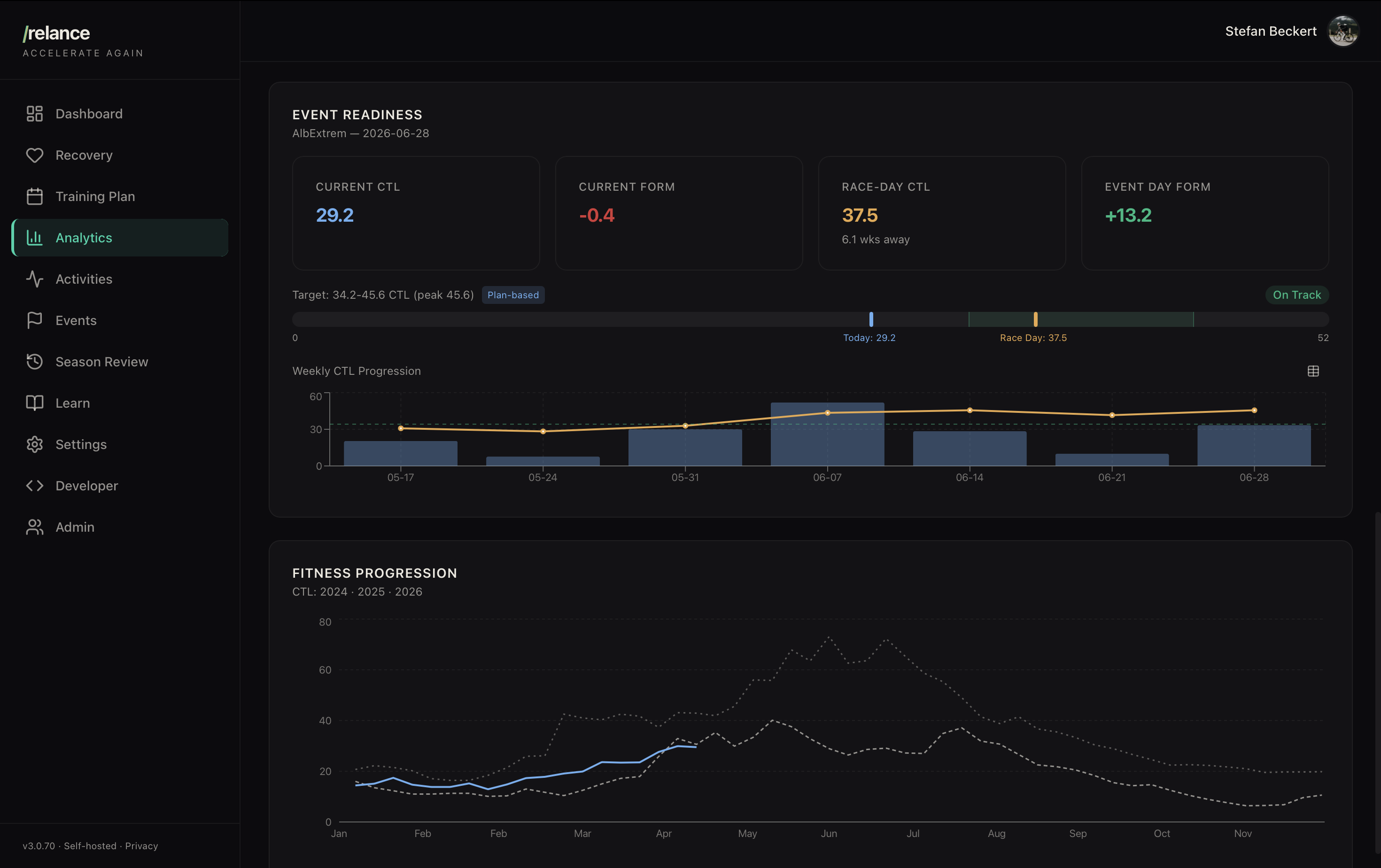
Task: Click the Events flag icon
Action: tap(34, 320)
